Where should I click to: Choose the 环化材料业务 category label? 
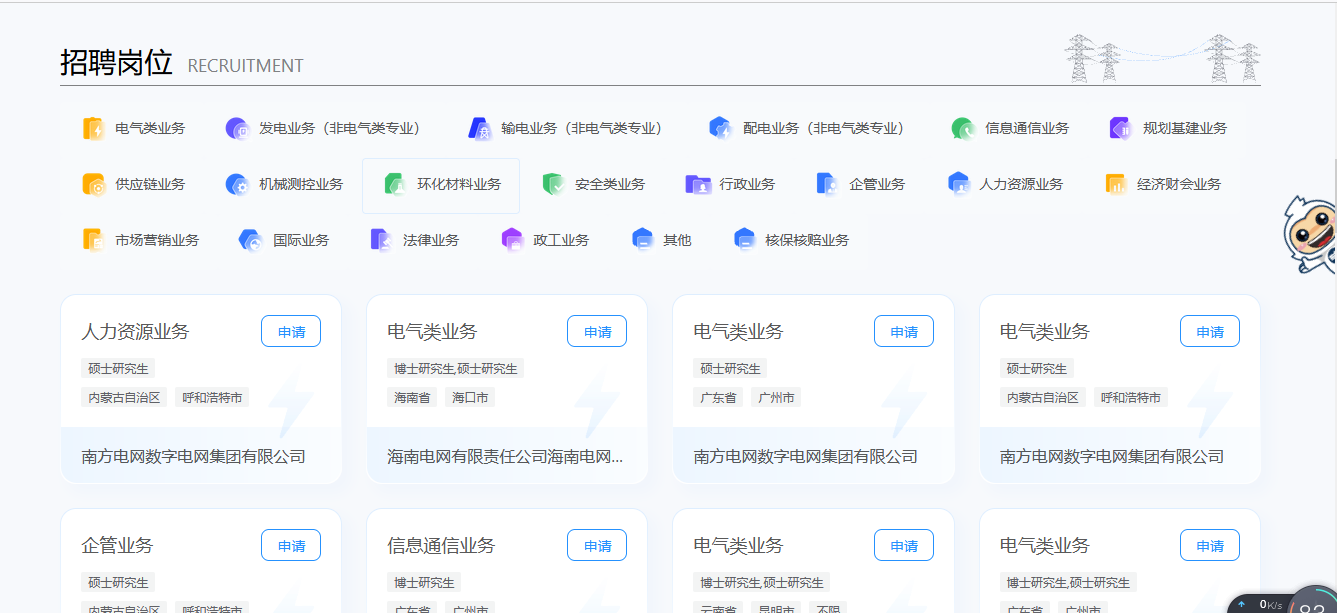(x=459, y=184)
